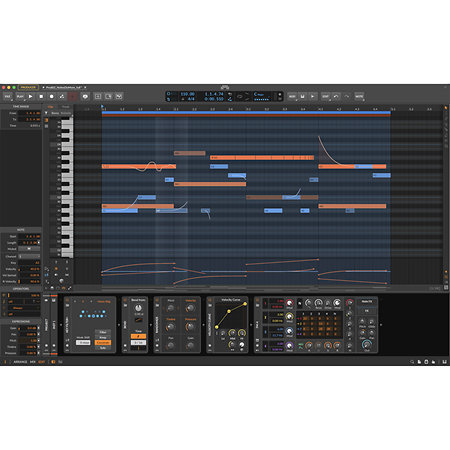Click the rightmost panel icon in bottom bar
450x450 pixels.
444,362
